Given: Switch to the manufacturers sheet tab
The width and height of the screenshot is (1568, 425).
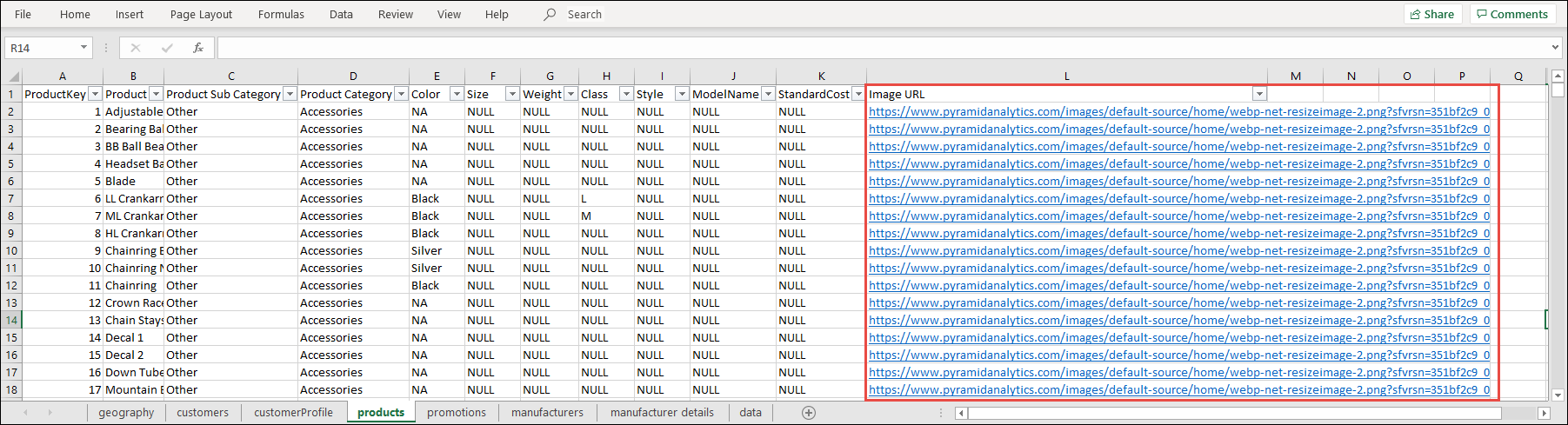Looking at the screenshot, I should click(547, 413).
